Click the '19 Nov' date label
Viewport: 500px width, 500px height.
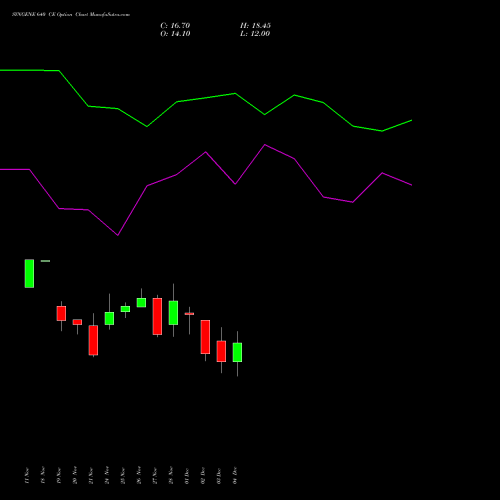tap(59, 476)
